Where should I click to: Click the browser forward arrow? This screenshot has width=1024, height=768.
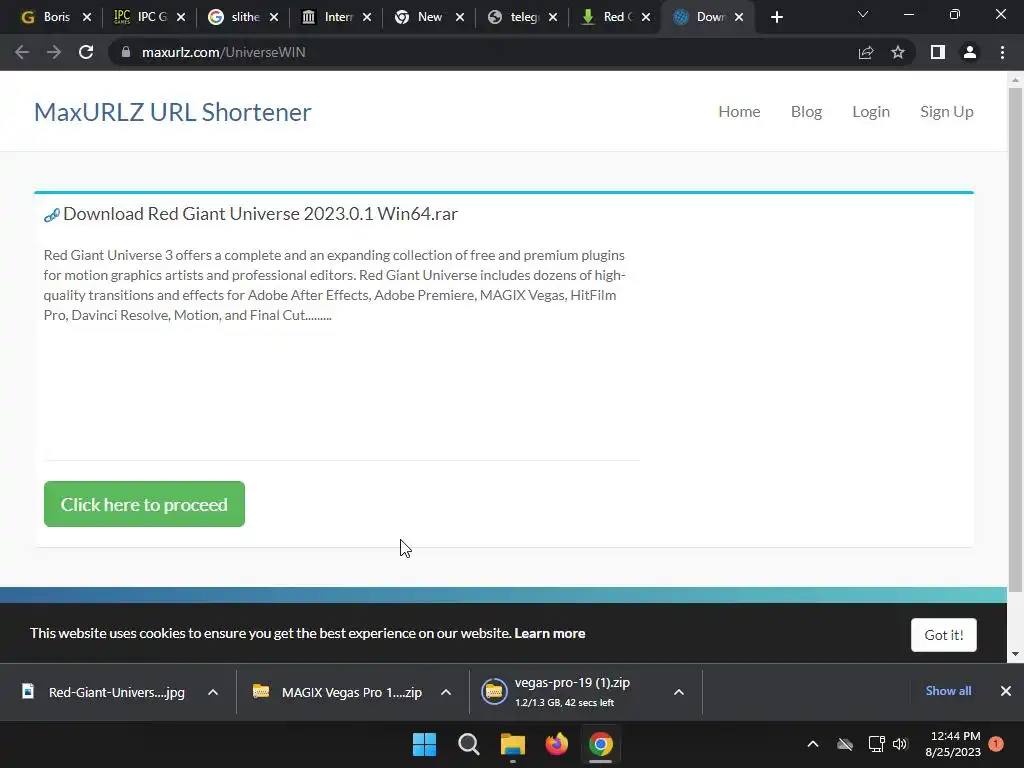[x=54, y=52]
